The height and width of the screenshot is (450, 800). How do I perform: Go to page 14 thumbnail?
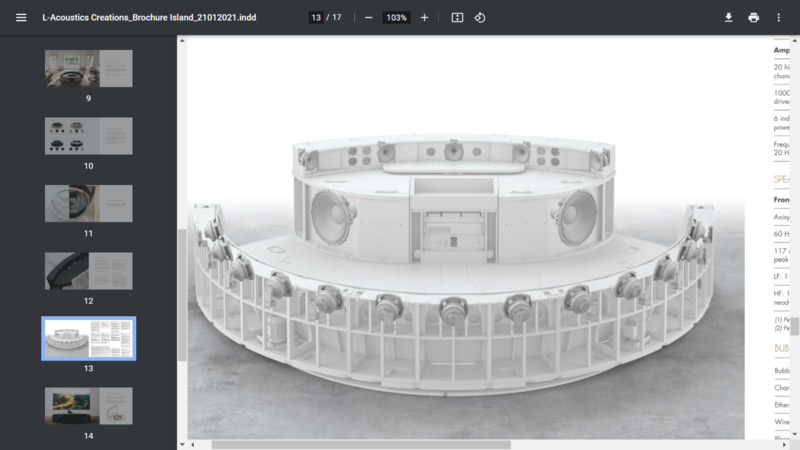[x=88, y=405]
